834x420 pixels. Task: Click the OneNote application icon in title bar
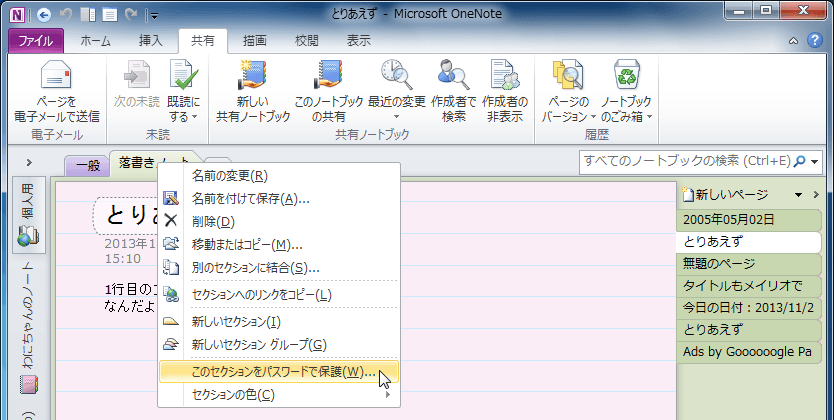pos(18,14)
